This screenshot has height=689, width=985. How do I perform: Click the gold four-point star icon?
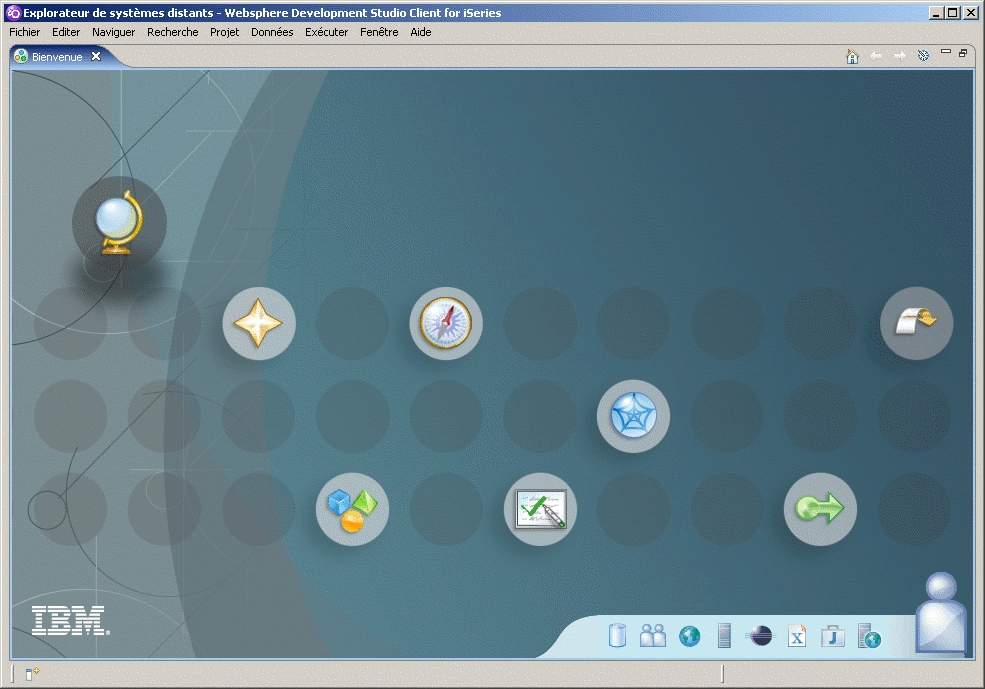coord(259,323)
